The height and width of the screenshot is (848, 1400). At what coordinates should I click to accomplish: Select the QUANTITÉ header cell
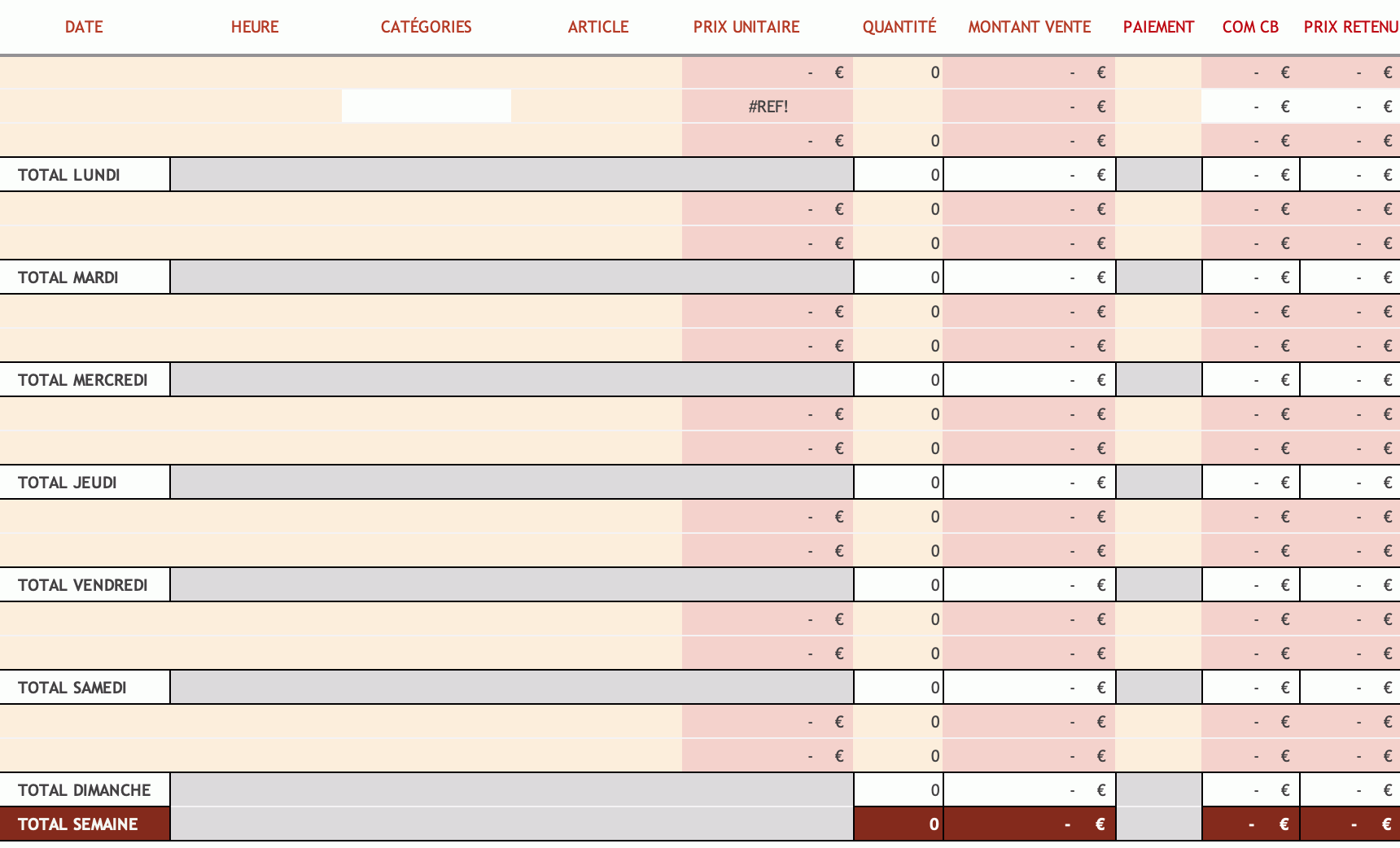point(899,27)
